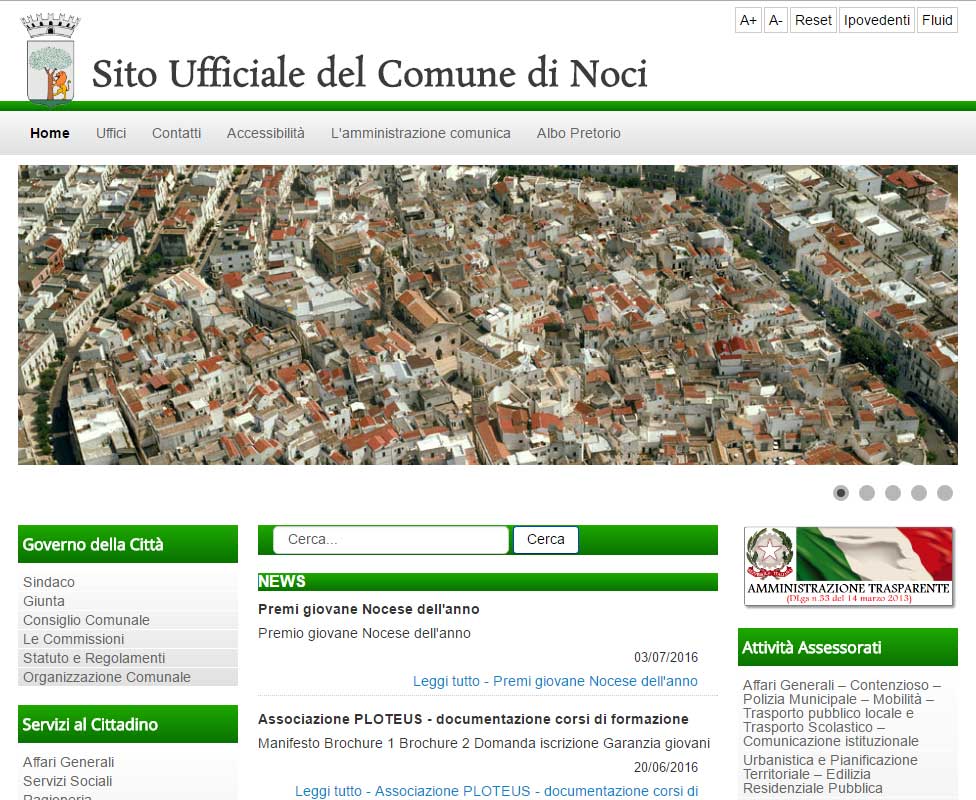
Task: Go to the Contatti page
Action: point(176,133)
